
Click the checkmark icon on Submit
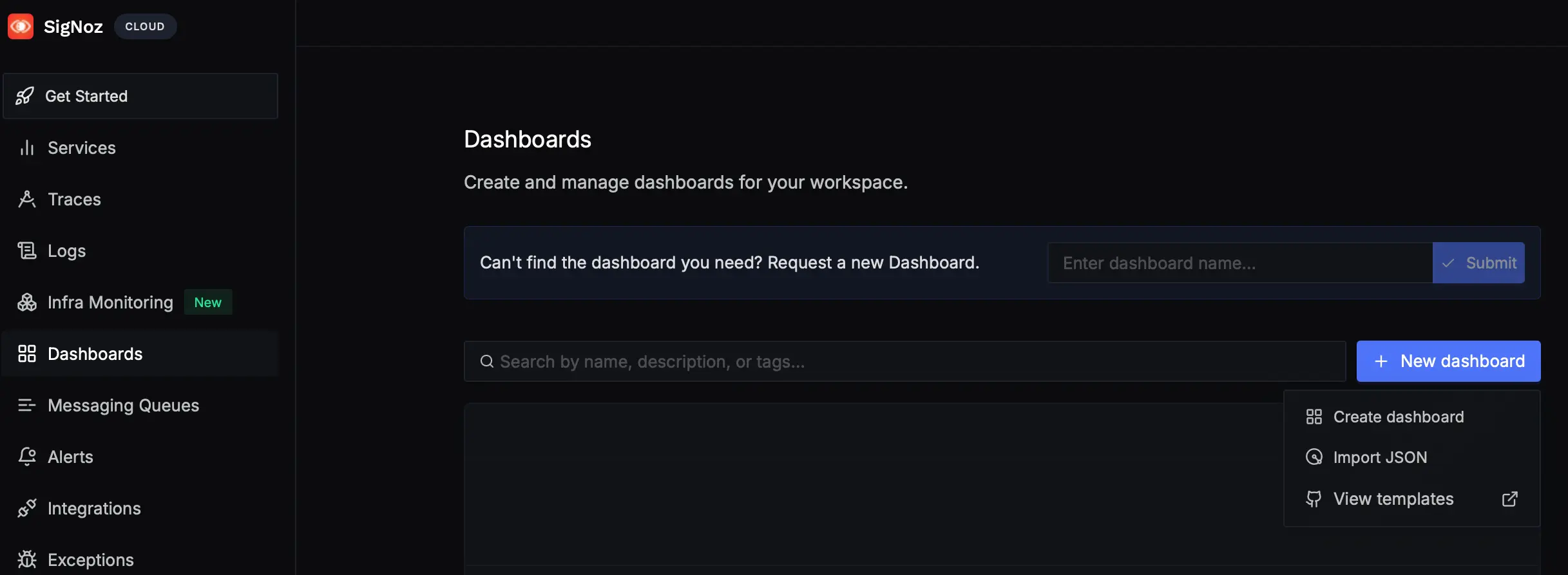point(1448,263)
